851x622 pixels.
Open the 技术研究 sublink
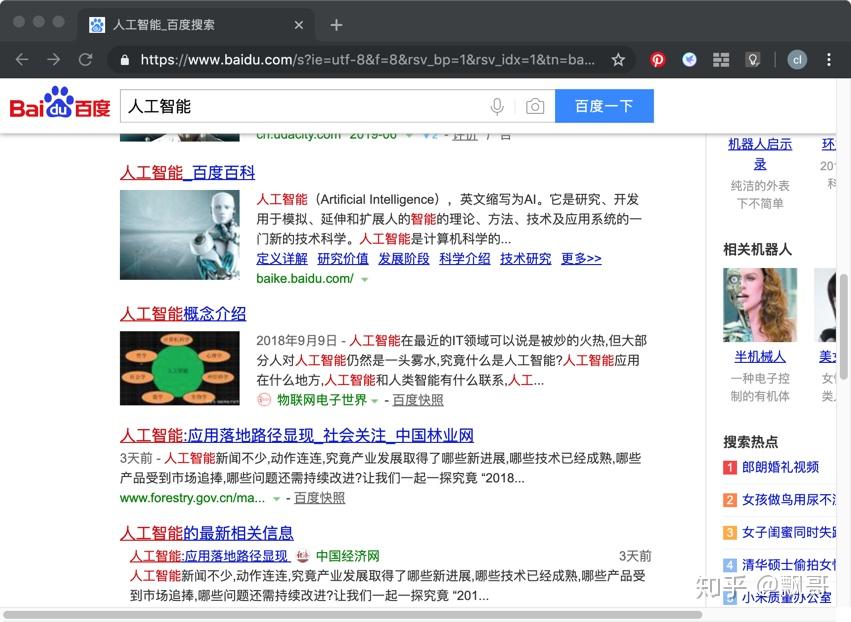coord(525,259)
